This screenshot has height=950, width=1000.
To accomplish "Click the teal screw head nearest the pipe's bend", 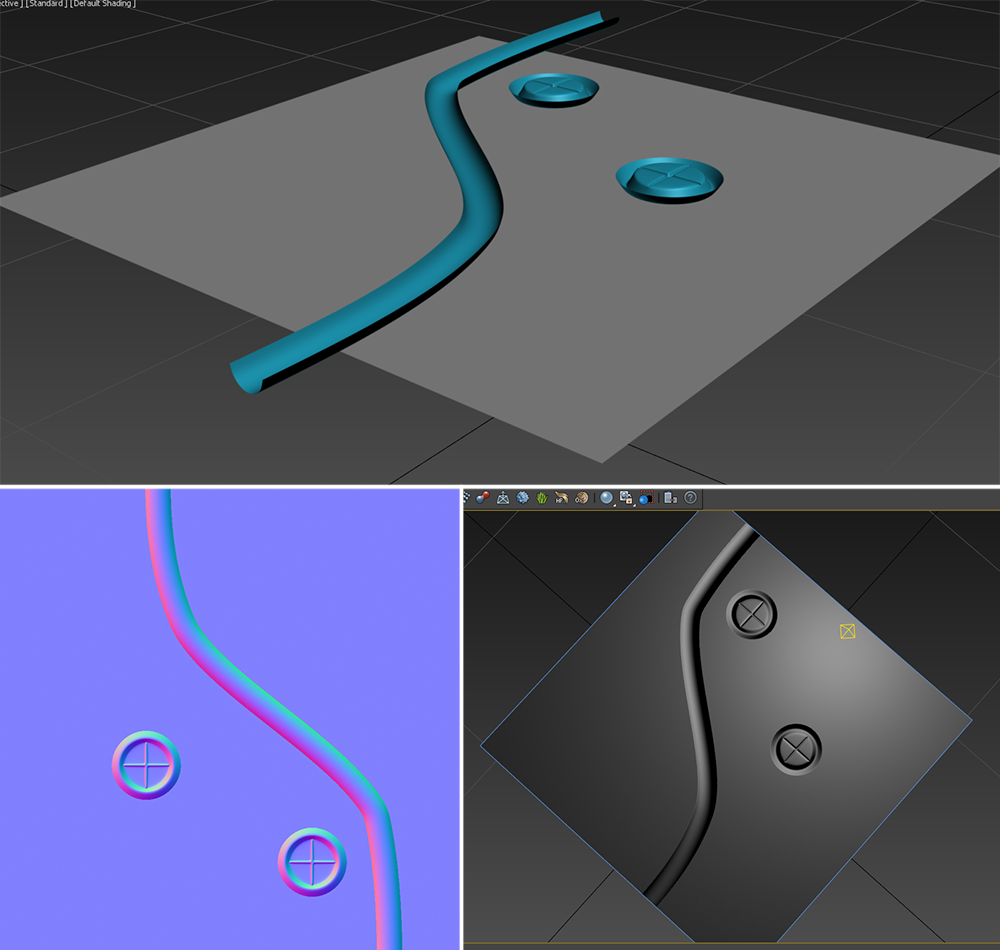I will pyautogui.click(x=553, y=90).
